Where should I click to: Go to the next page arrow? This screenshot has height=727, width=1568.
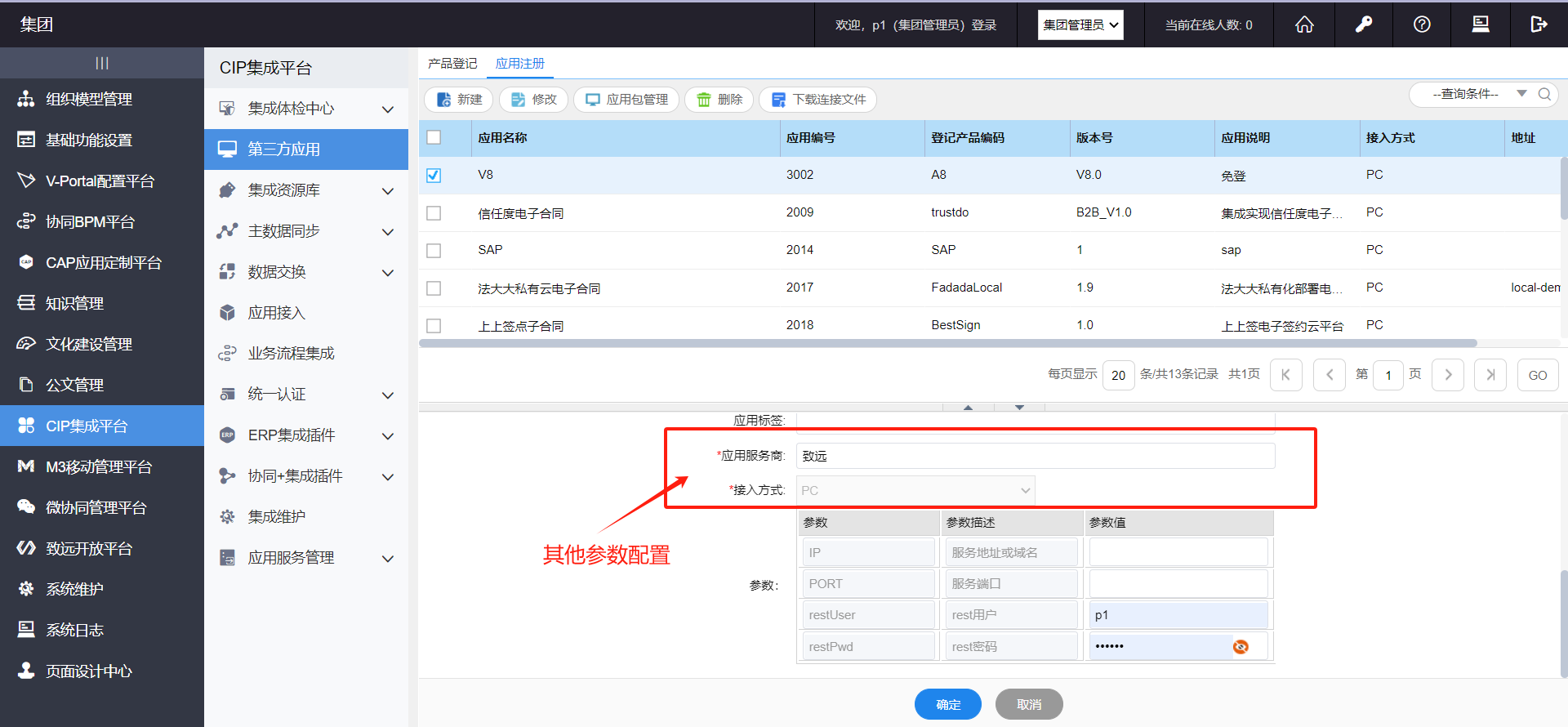1448,375
